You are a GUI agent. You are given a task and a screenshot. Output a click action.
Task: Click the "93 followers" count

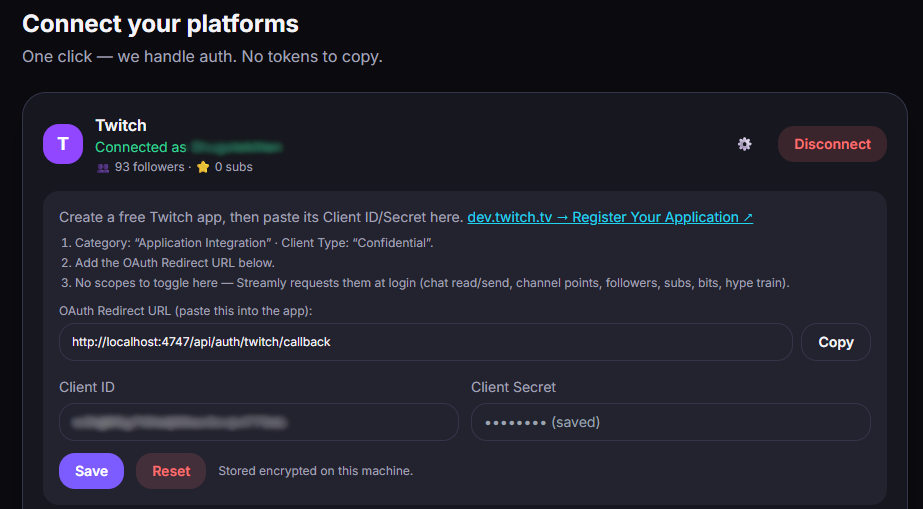click(x=150, y=167)
